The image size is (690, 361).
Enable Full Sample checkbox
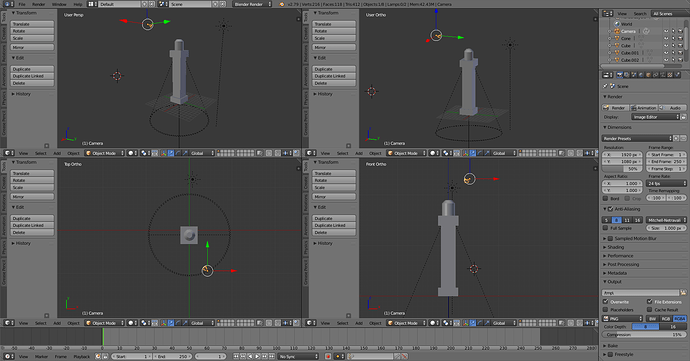click(606, 228)
